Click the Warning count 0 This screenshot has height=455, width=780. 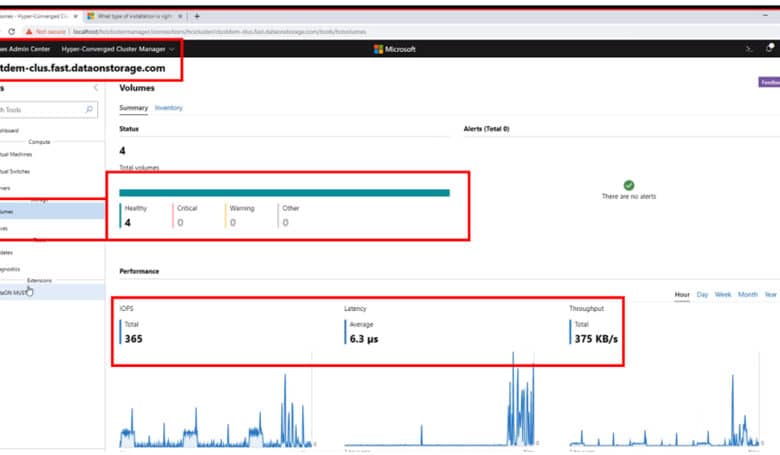(233, 223)
